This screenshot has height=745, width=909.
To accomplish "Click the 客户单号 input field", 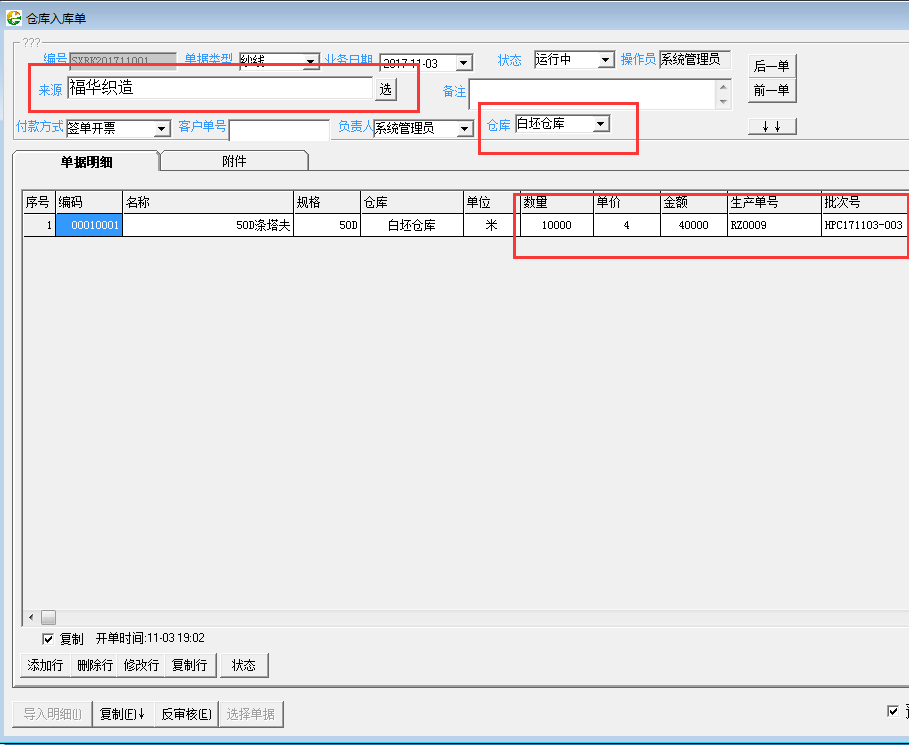I will point(279,130).
